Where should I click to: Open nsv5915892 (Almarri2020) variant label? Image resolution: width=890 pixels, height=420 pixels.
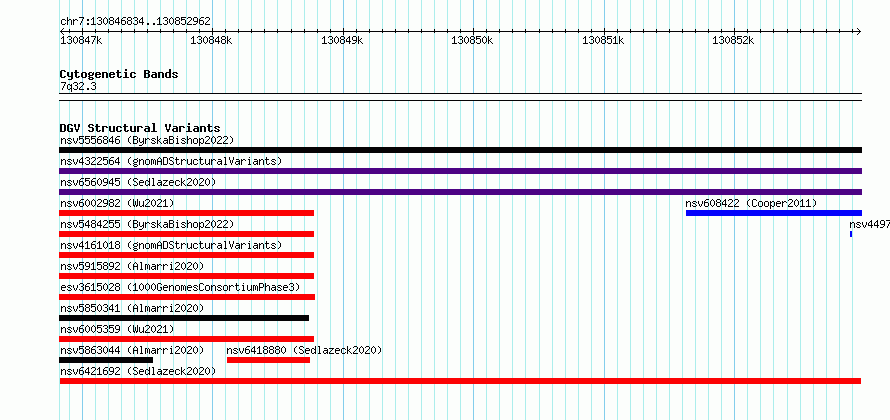[x=132, y=266]
